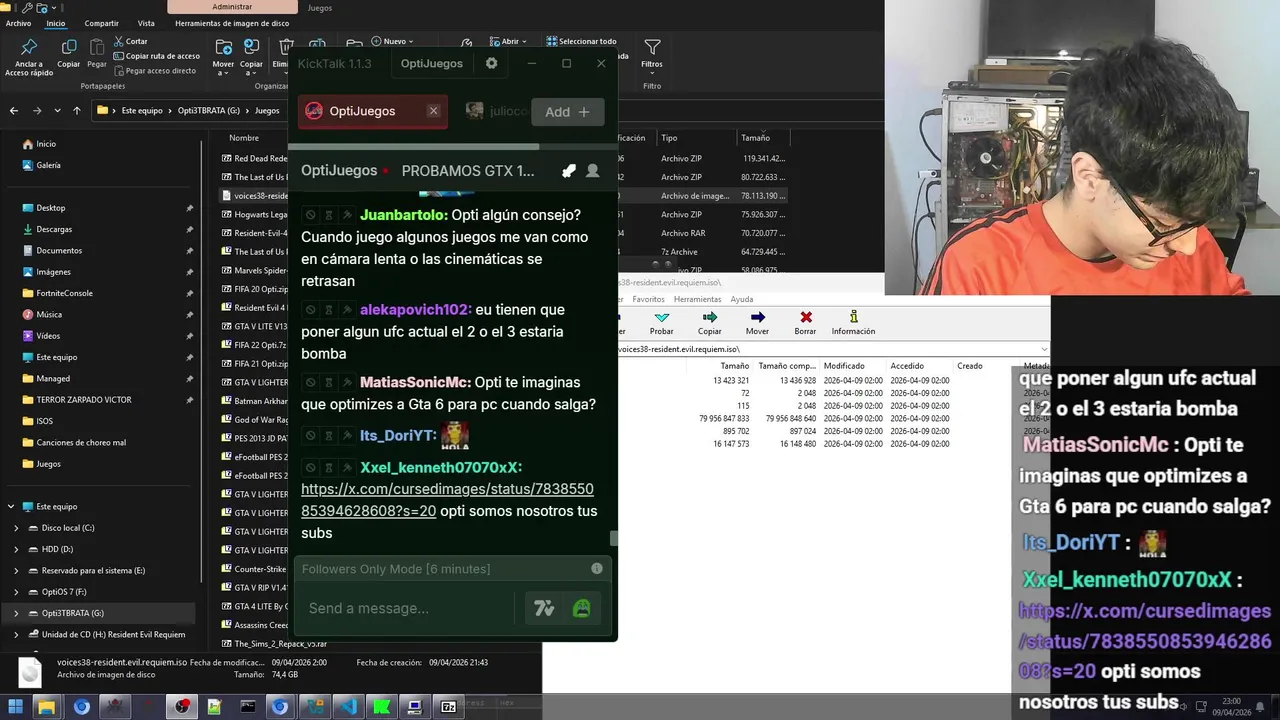Expand Disco local (C:) node
Viewport: 1280px width, 720px height.
16,528
